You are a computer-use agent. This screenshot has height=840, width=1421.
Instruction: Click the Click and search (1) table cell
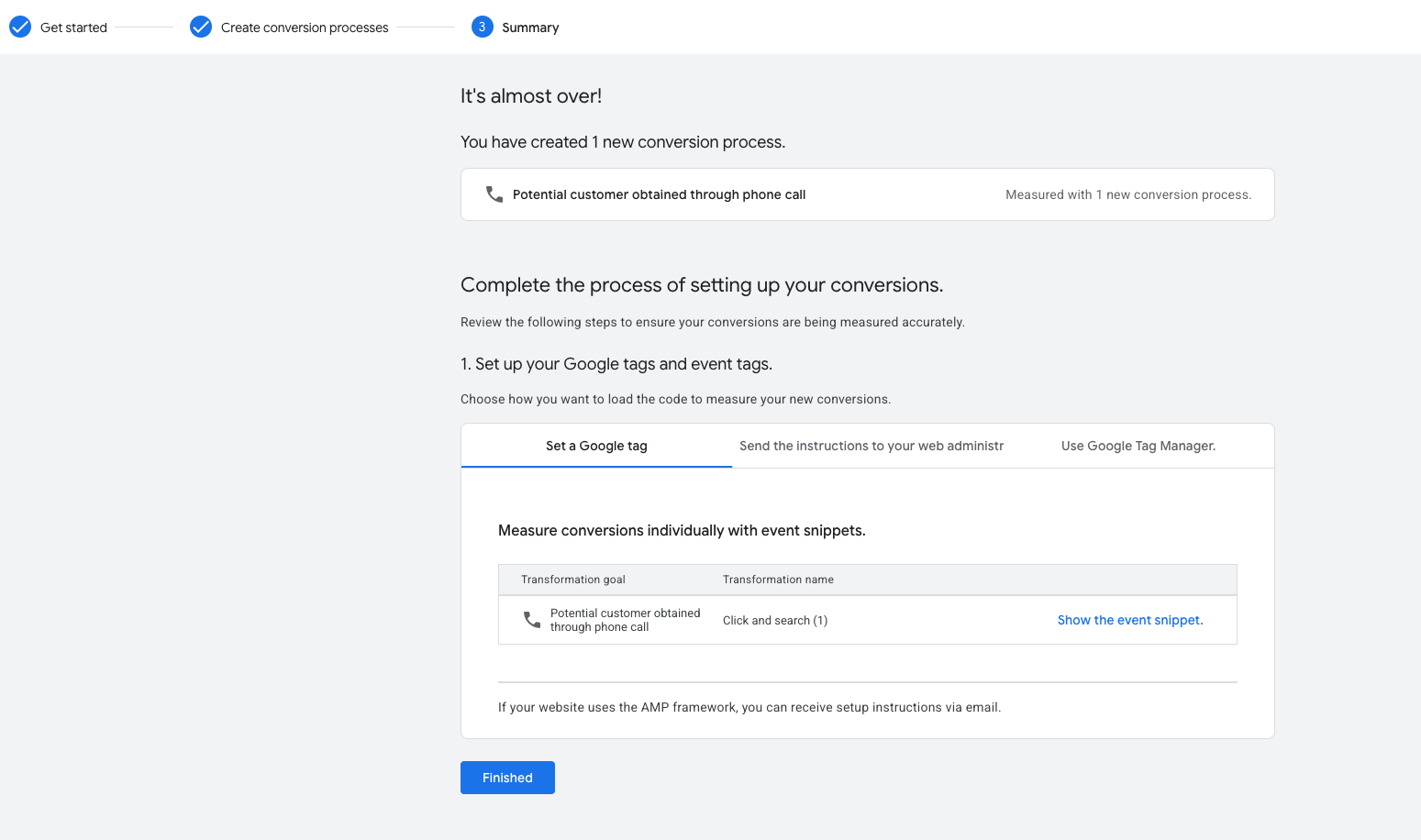pyautogui.click(x=775, y=621)
